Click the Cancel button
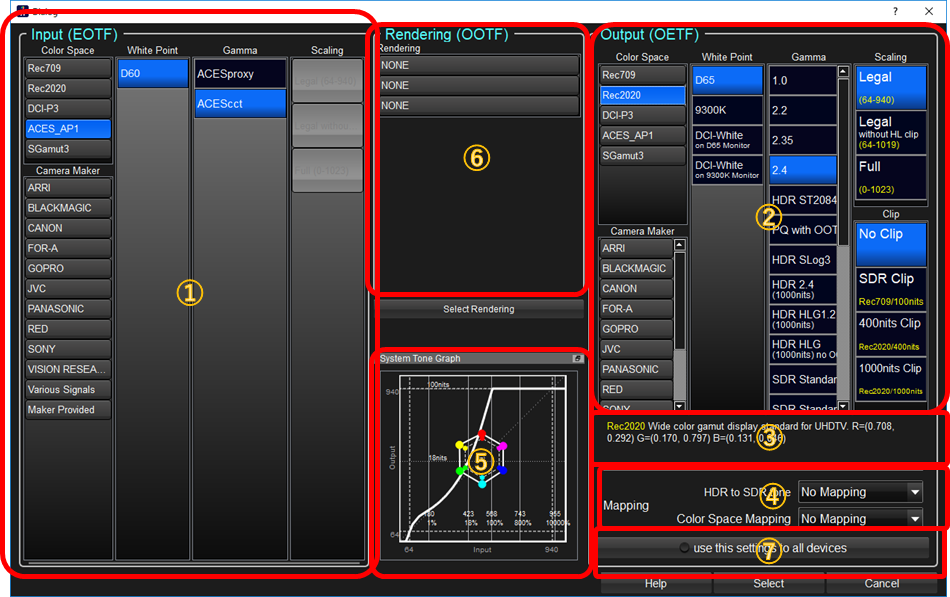 [x=882, y=583]
